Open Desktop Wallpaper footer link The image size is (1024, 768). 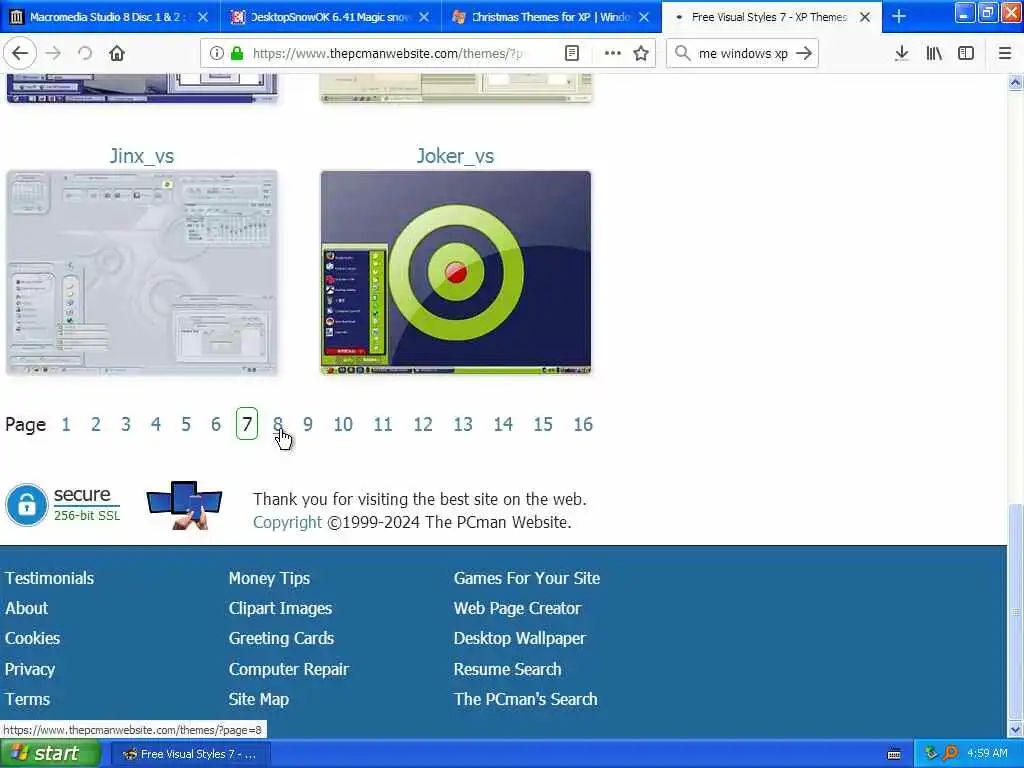point(520,639)
